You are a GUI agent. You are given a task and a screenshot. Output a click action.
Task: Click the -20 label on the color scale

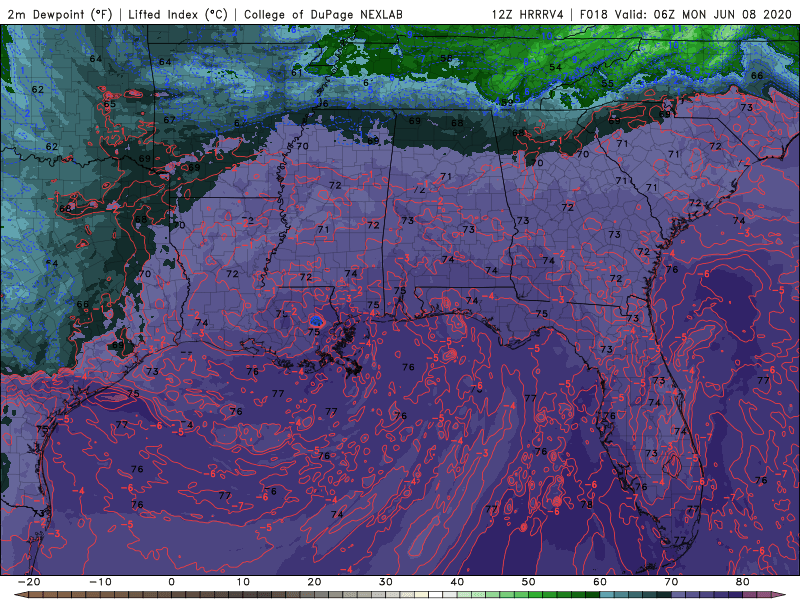coord(29,582)
